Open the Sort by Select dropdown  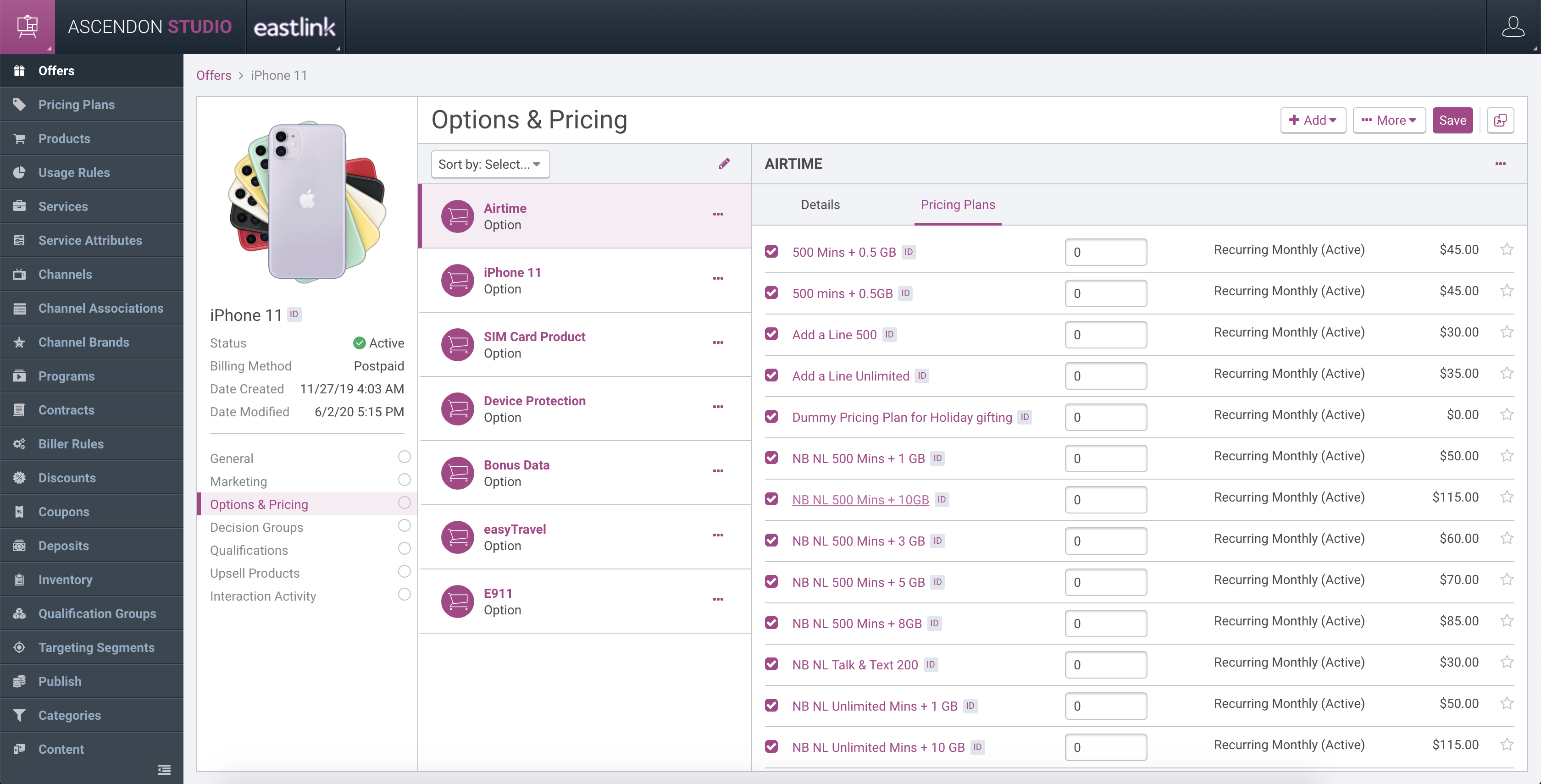(490, 164)
